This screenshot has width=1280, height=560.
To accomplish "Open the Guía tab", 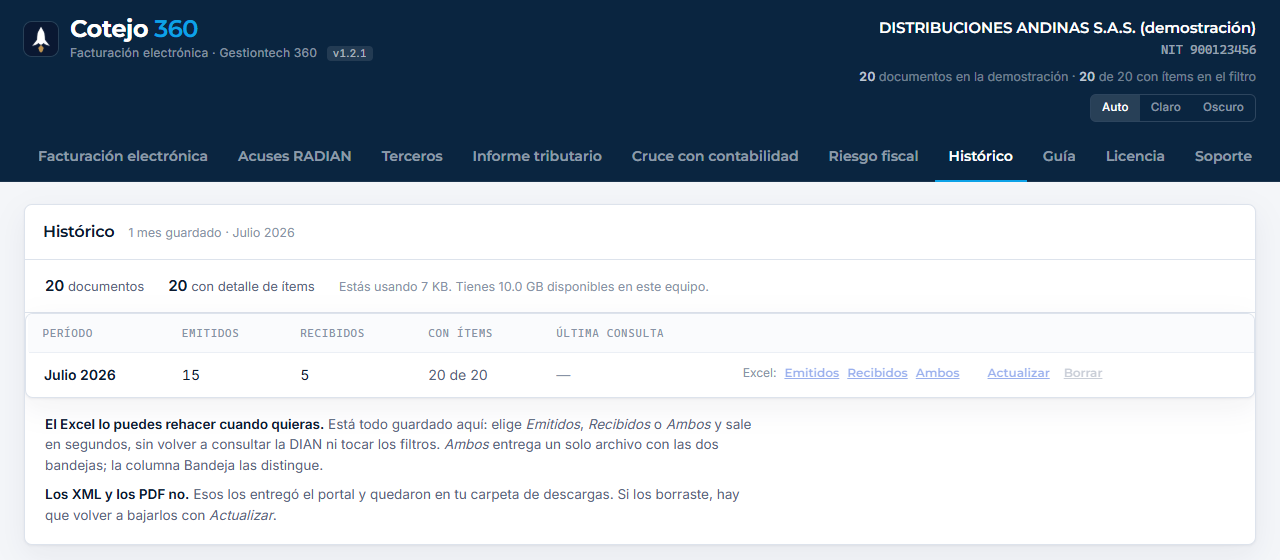I will [x=1059, y=156].
